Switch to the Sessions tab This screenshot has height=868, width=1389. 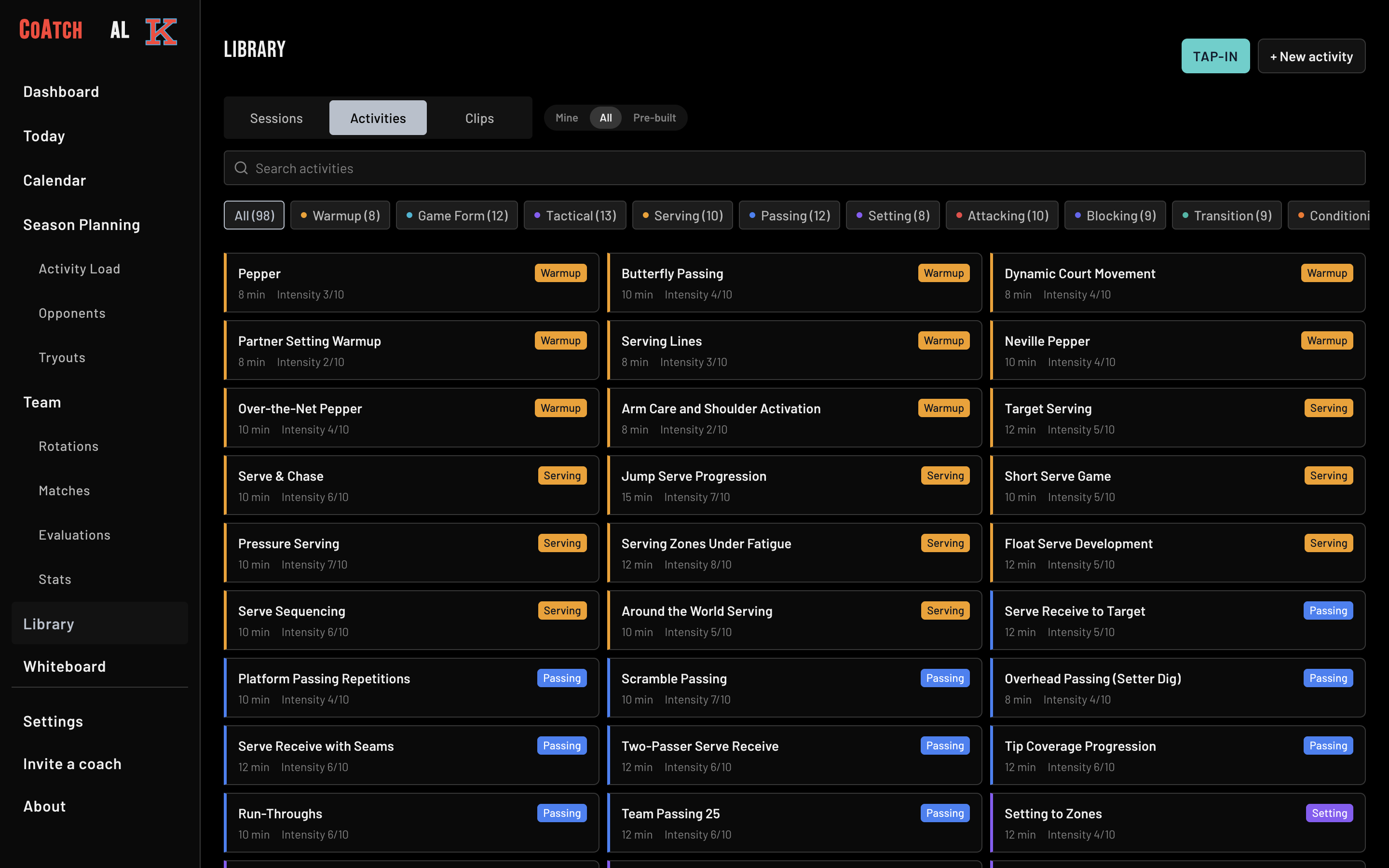276,118
